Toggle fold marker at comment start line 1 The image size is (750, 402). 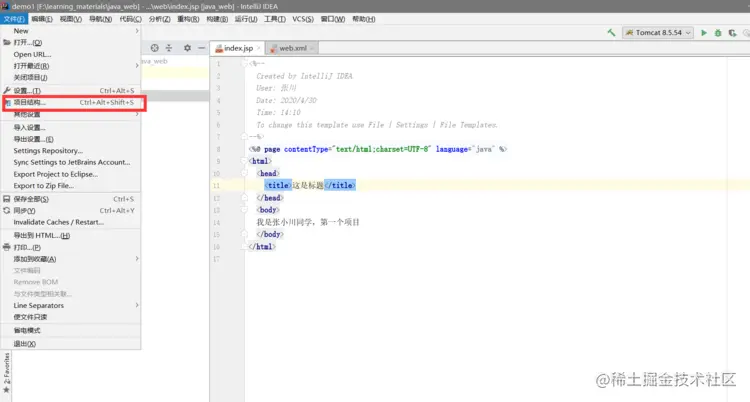pos(244,63)
